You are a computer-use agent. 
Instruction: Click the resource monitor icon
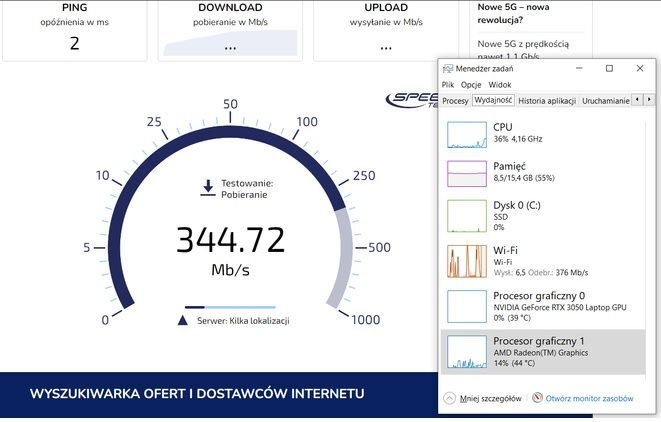click(537, 398)
